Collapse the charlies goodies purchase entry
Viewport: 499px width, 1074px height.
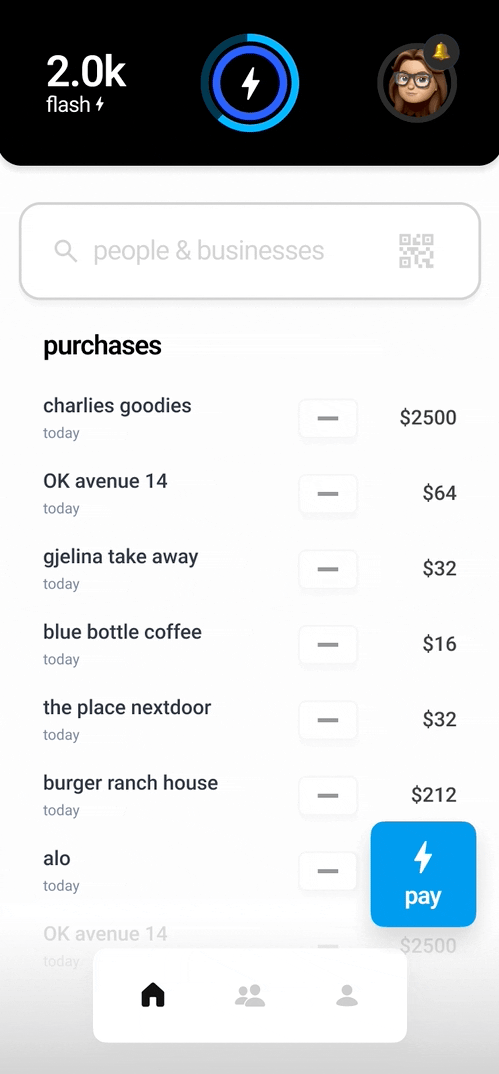(328, 418)
